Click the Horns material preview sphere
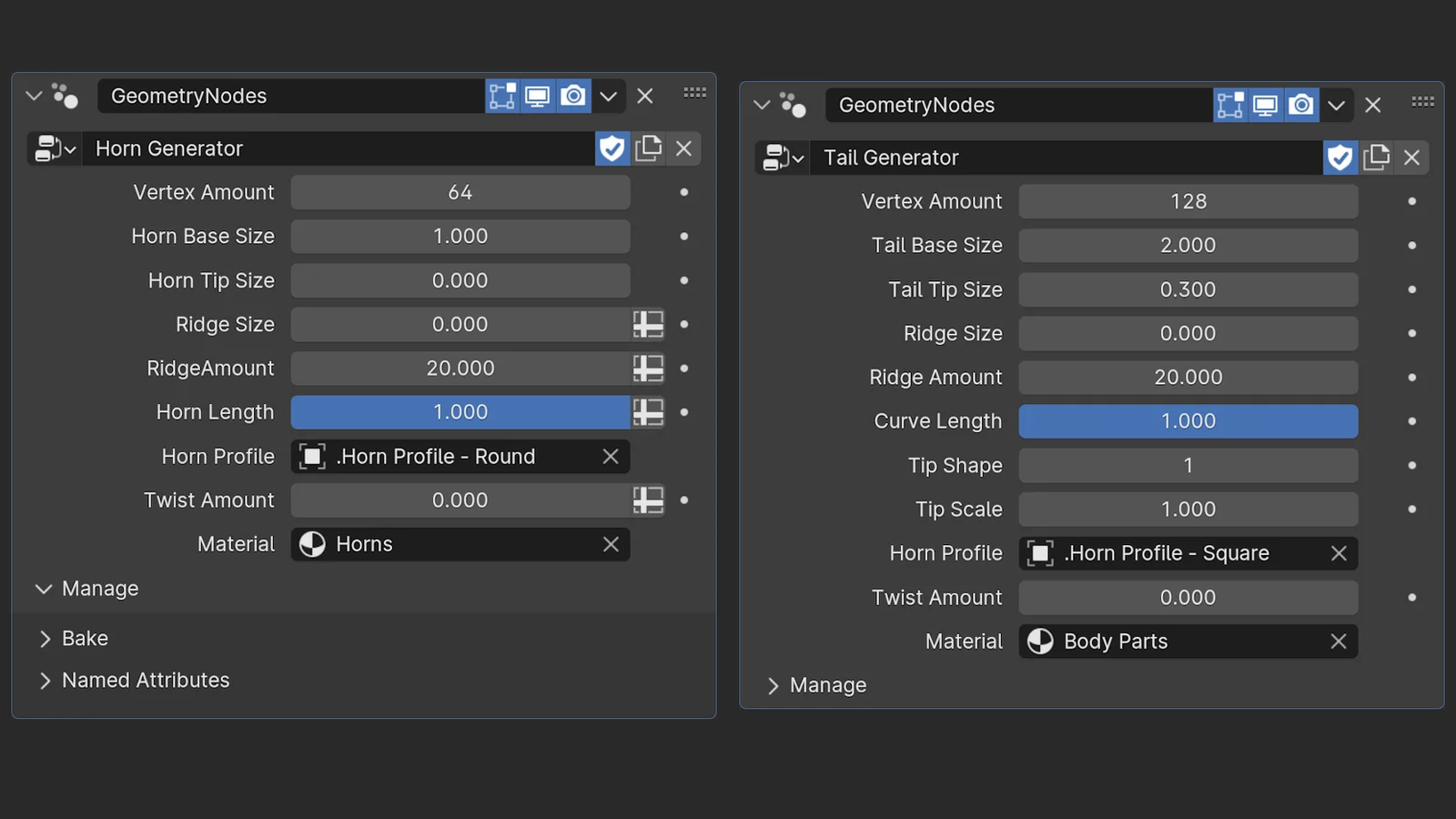This screenshot has width=1456, height=819. click(x=313, y=544)
